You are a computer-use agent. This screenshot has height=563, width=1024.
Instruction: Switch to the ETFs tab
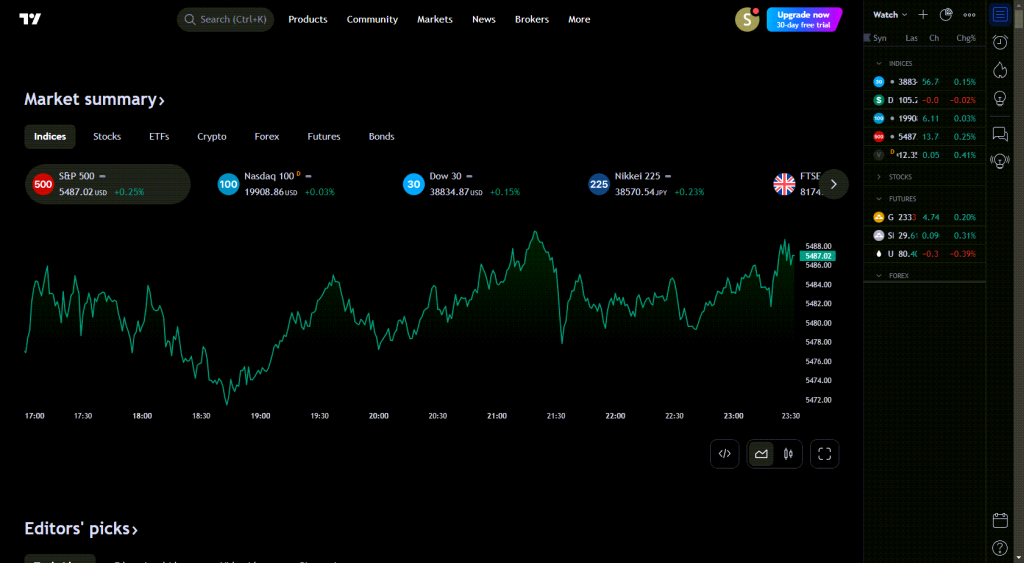159,137
